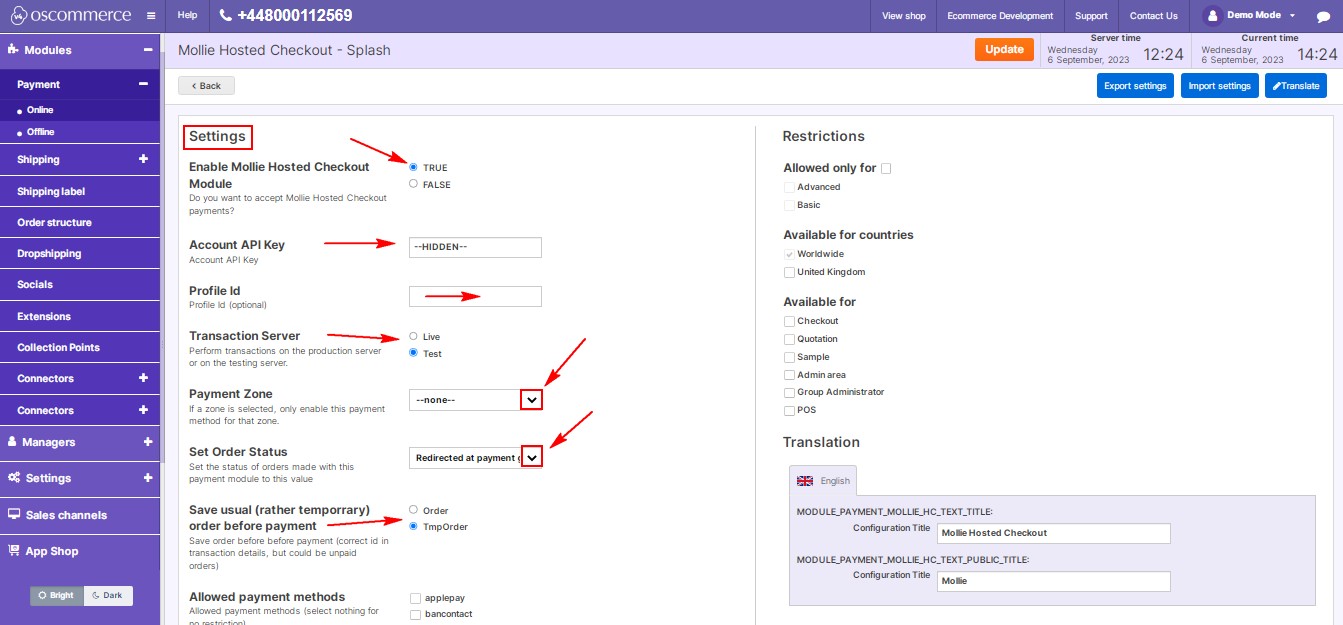Enable availability for Group Administrator
Image resolution: width=1343 pixels, height=625 pixels.
(x=789, y=392)
